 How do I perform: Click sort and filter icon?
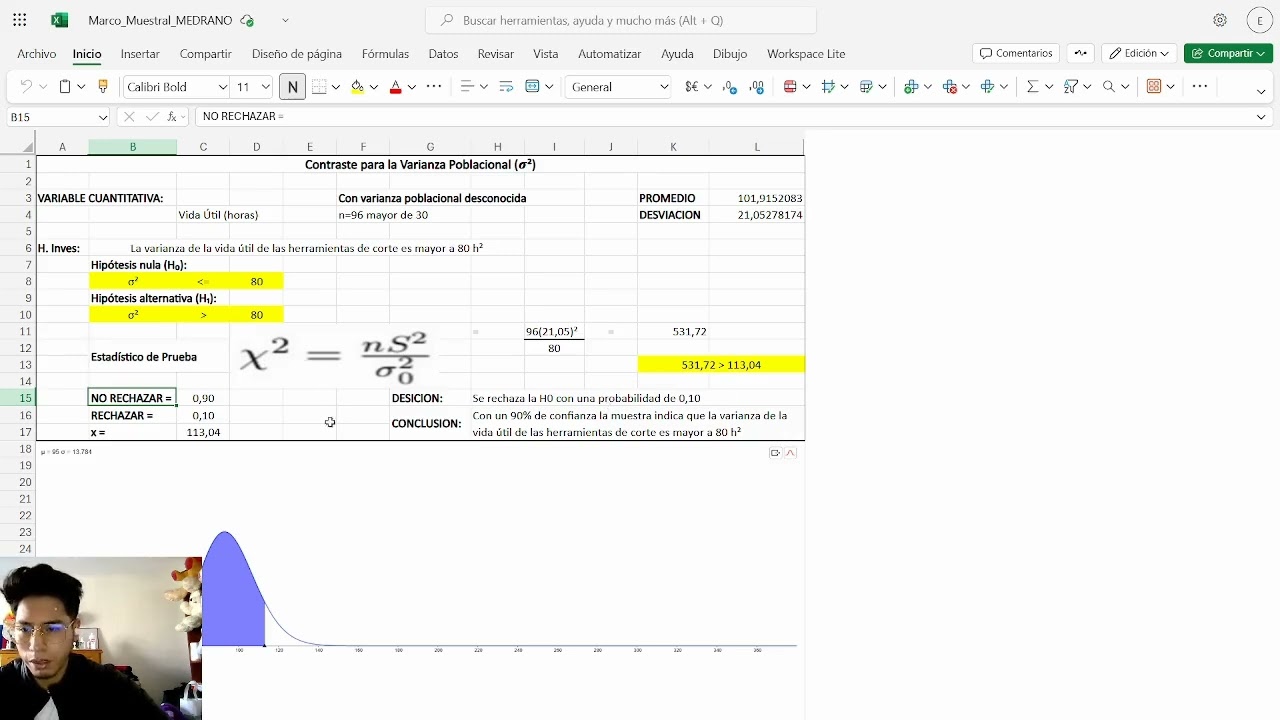pos(1071,87)
